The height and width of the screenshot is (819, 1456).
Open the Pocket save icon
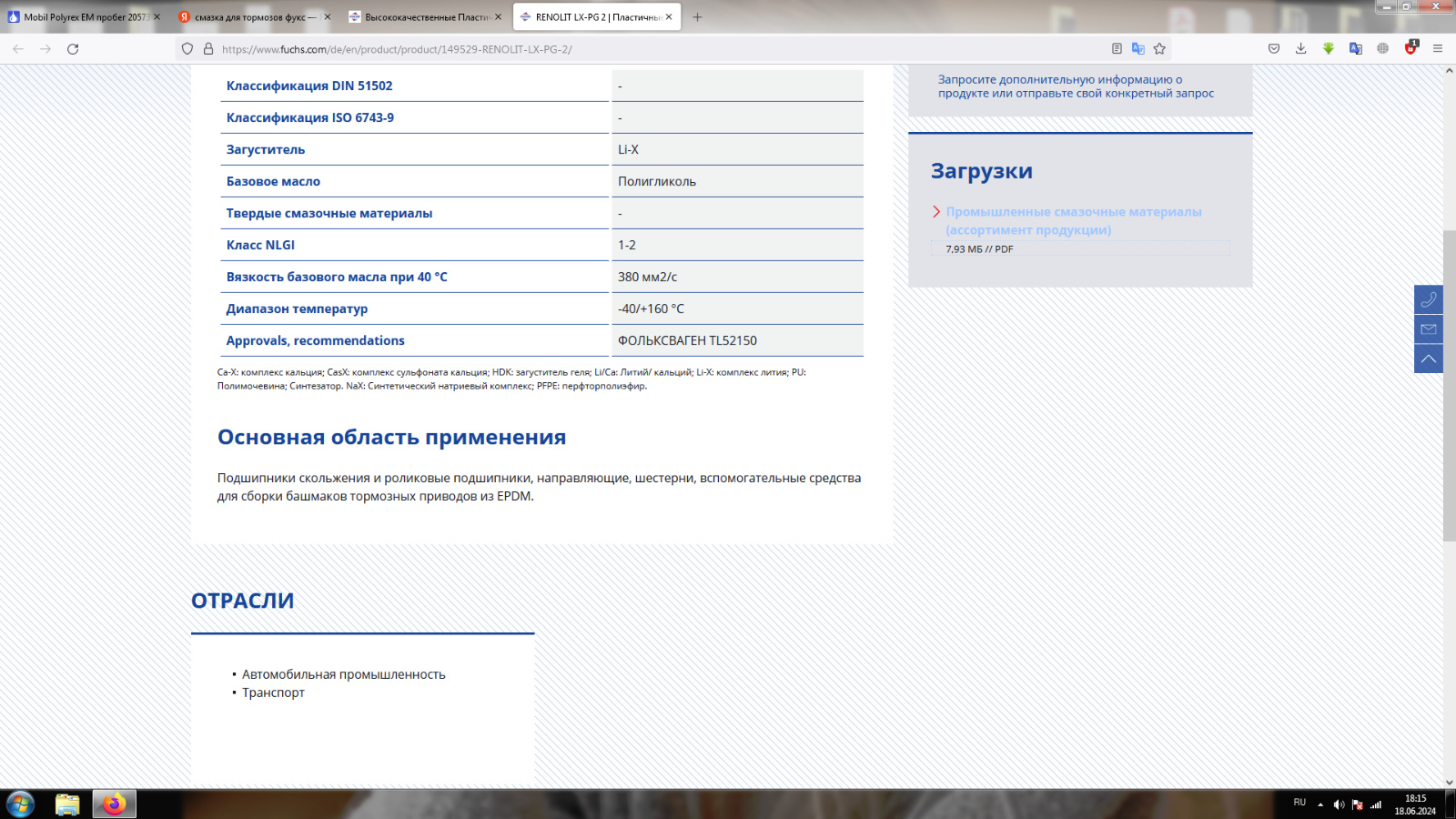(x=1274, y=49)
